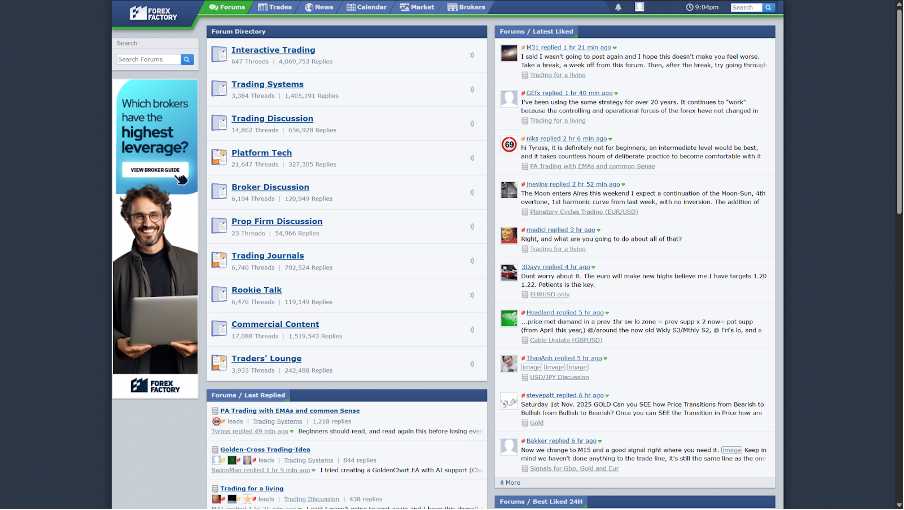
Task: Click the avatar of user niks
Action: (x=509, y=144)
